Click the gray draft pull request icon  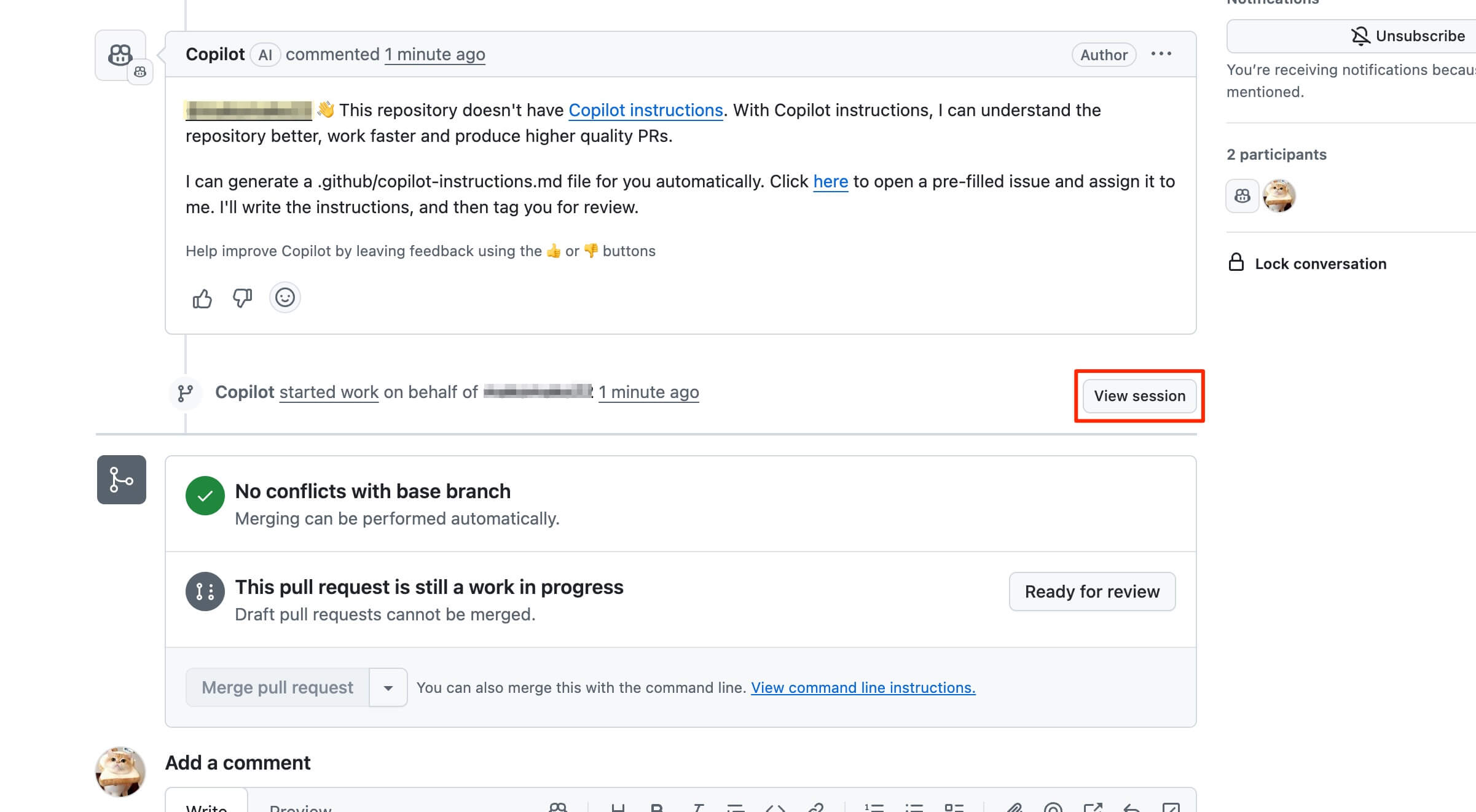[x=205, y=591]
